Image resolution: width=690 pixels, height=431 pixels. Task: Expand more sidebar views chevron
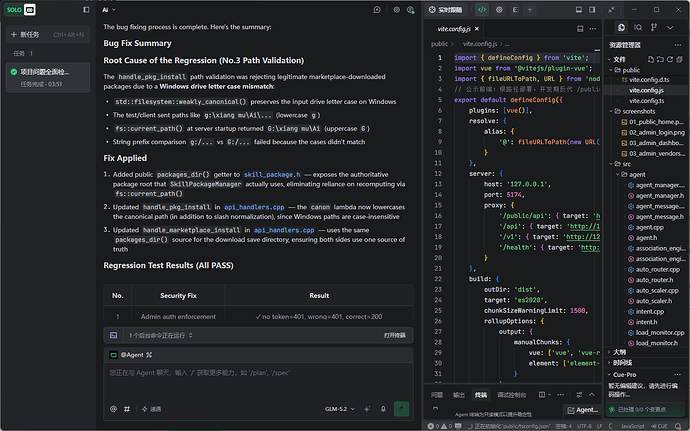(670, 27)
